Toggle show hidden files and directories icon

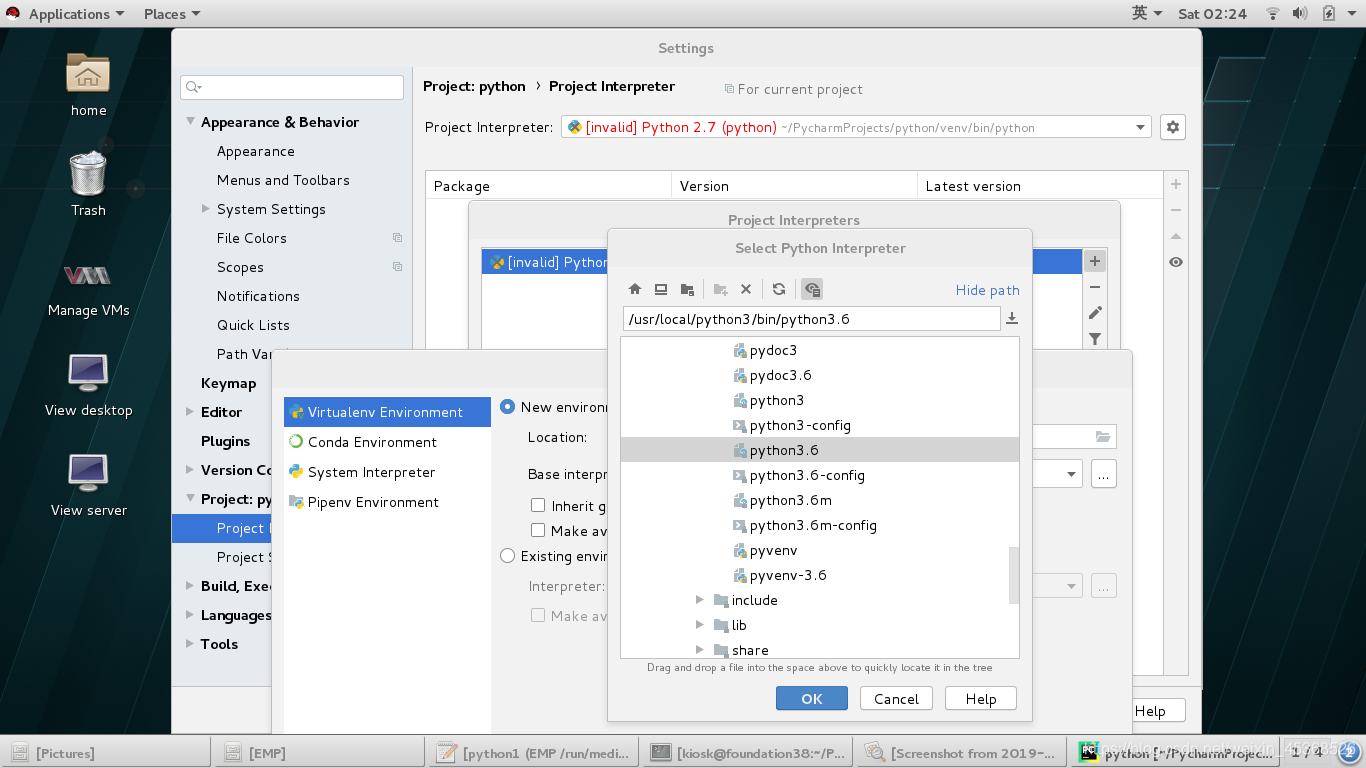pos(812,289)
